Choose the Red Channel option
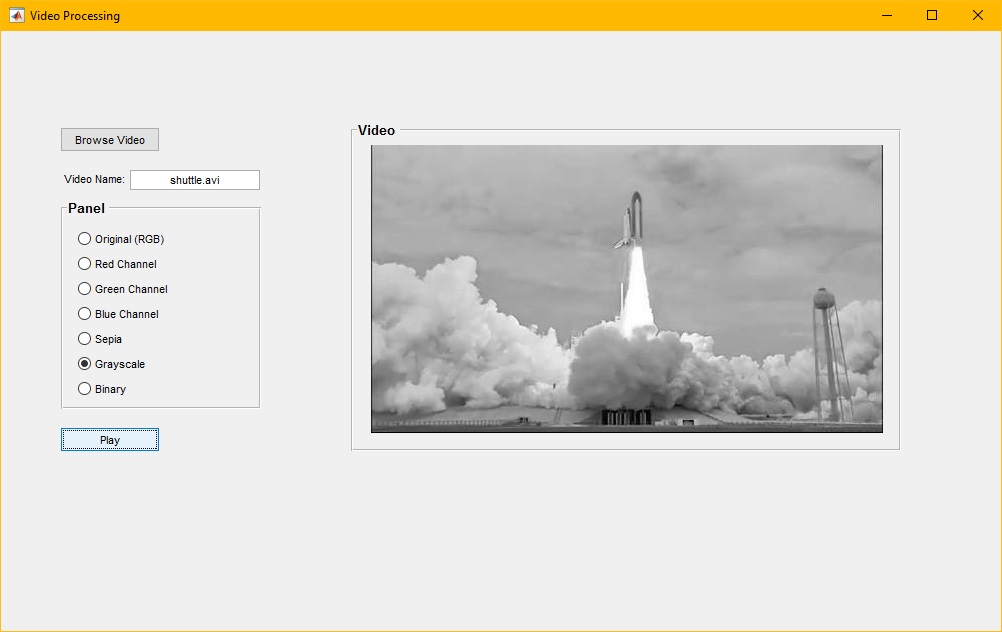 click(85, 264)
